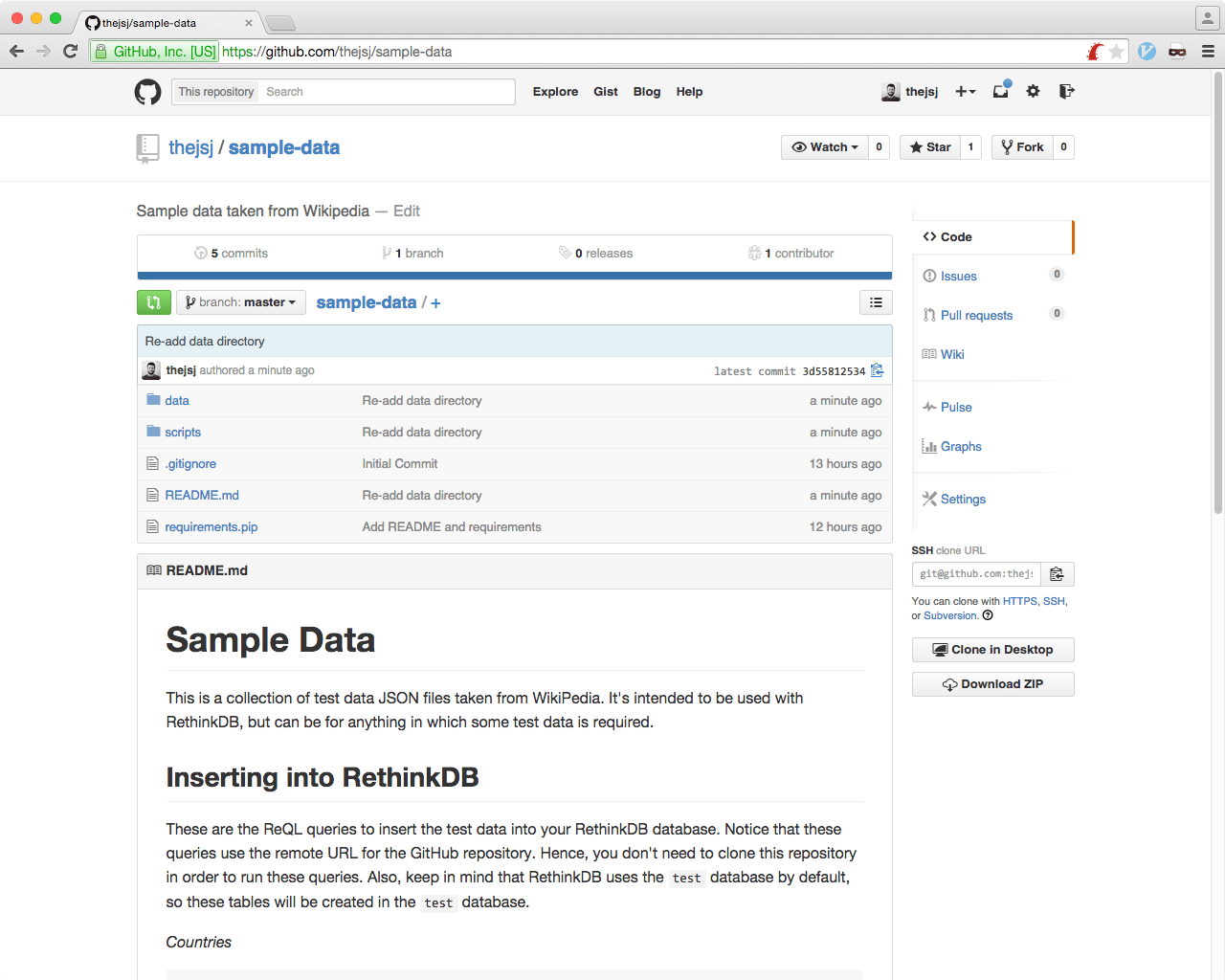Click the red extension icon in address bar
The height and width of the screenshot is (980, 1225).
[x=1095, y=52]
